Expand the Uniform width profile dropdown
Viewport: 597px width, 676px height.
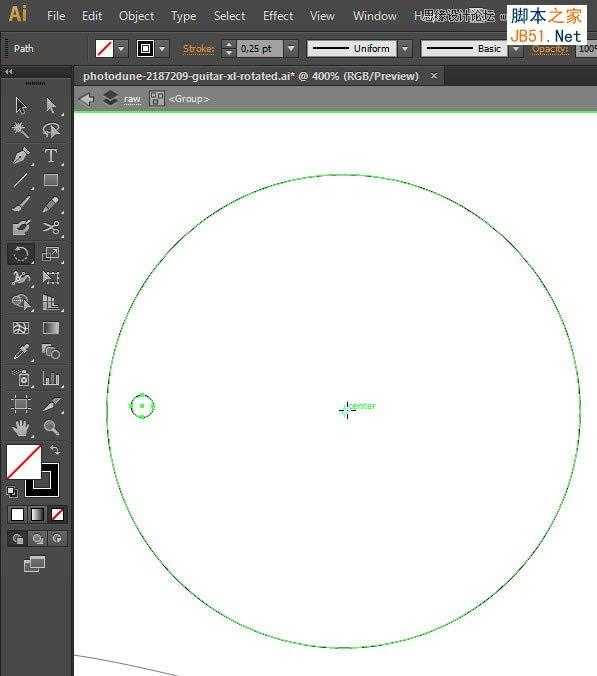pos(405,48)
